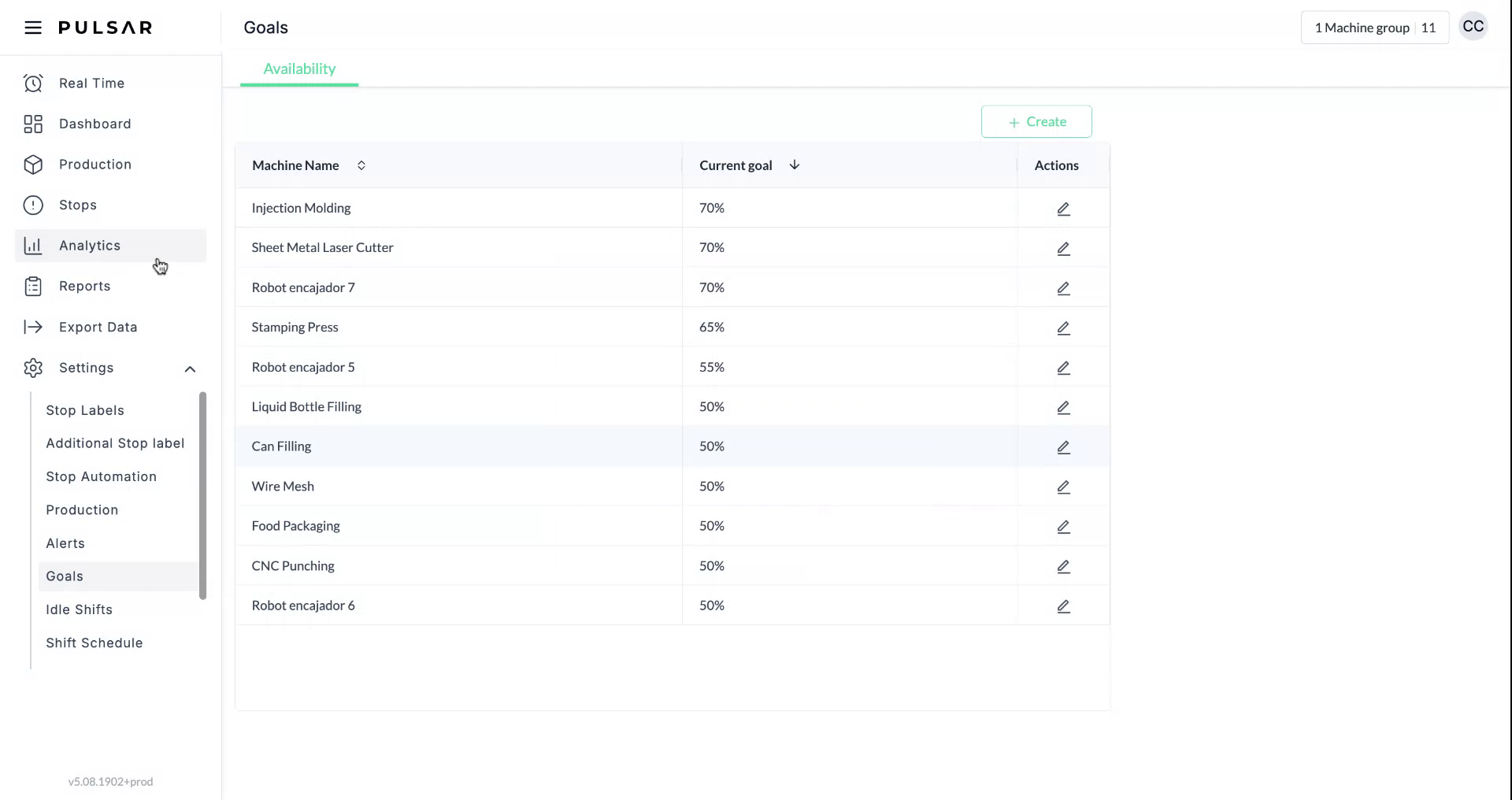The image size is (1512, 800).
Task: Edit the Can Filling goal using its pencil icon
Action: point(1062,446)
